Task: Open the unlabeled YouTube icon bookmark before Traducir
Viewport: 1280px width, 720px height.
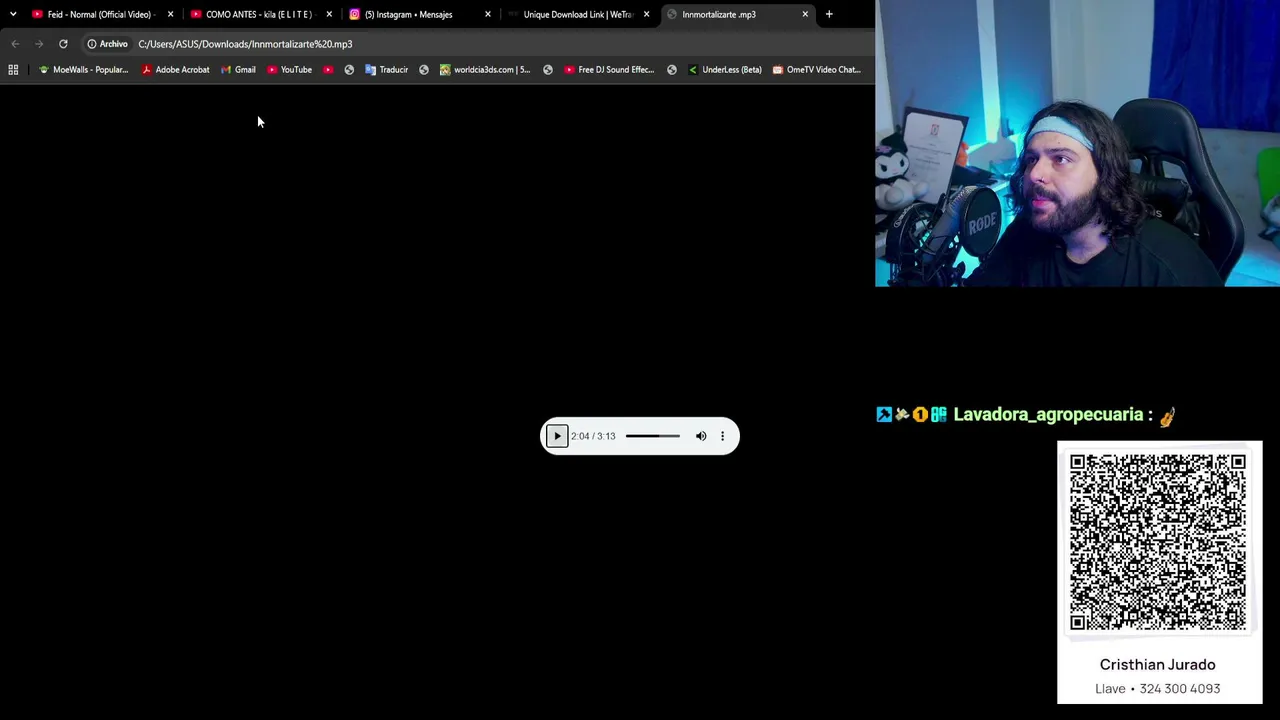Action: [328, 70]
